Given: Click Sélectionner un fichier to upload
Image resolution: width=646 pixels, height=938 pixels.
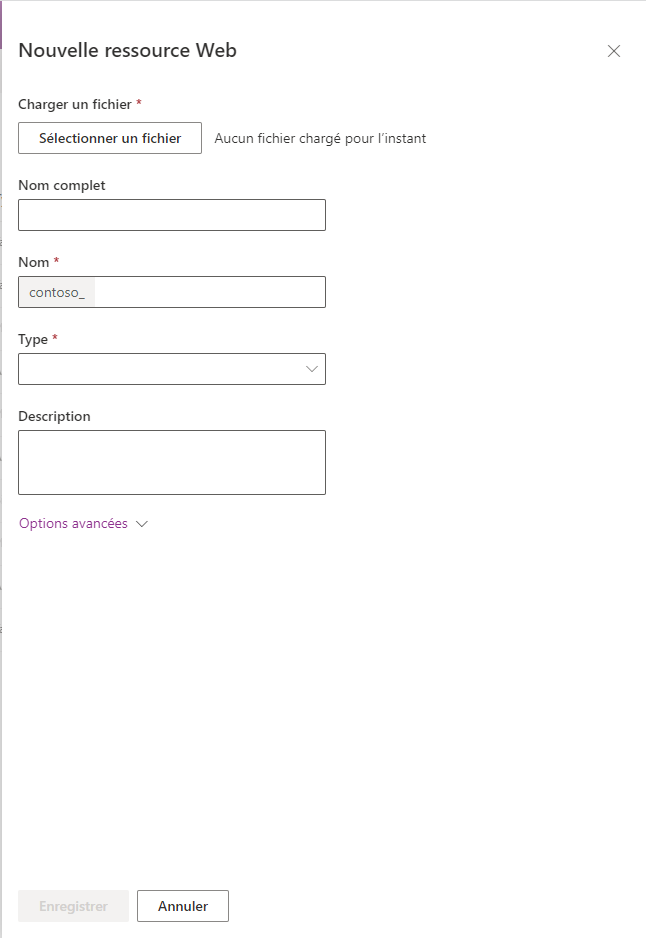Looking at the screenshot, I should click(109, 137).
